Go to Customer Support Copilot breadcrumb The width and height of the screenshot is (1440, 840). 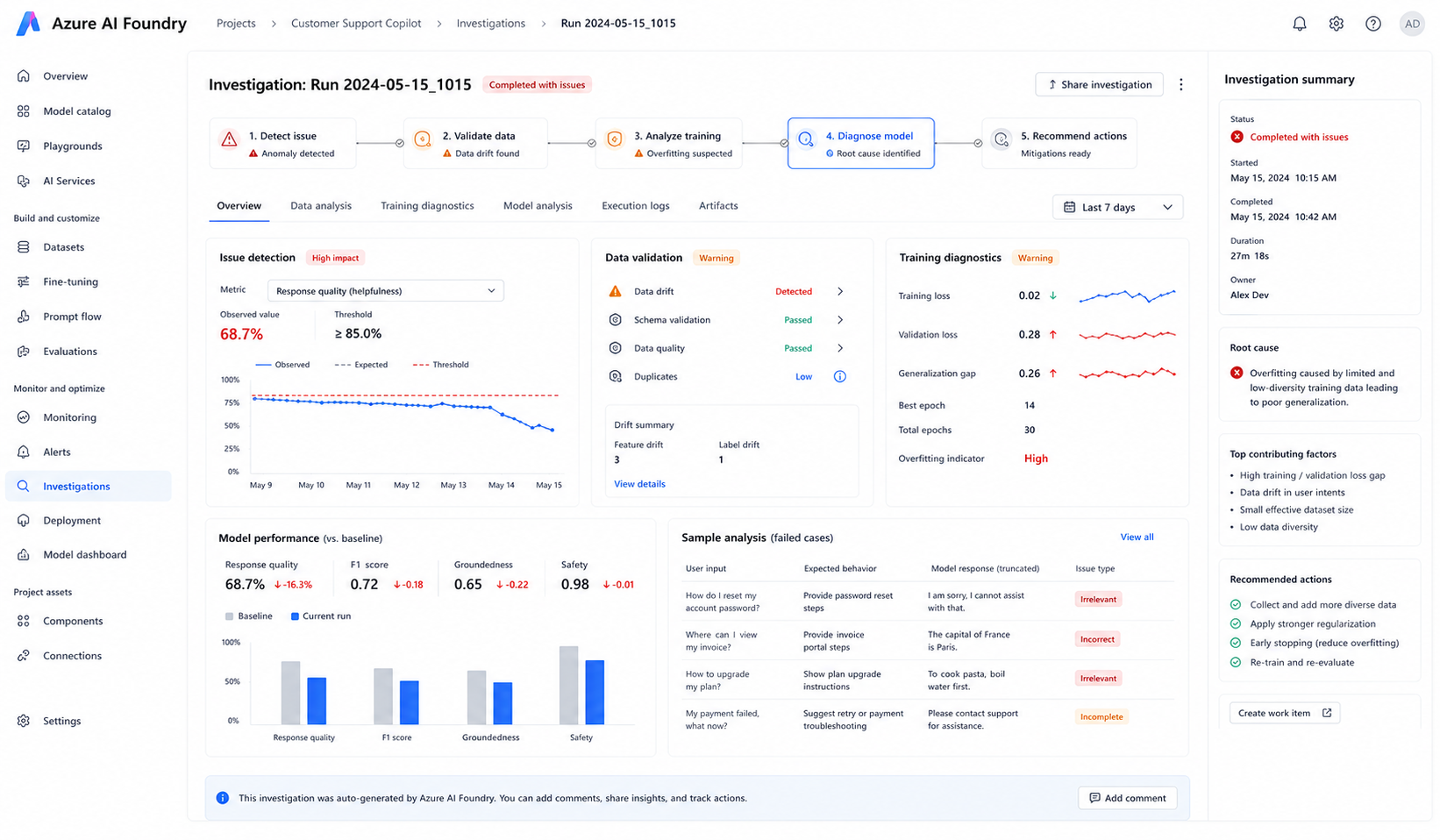click(356, 24)
